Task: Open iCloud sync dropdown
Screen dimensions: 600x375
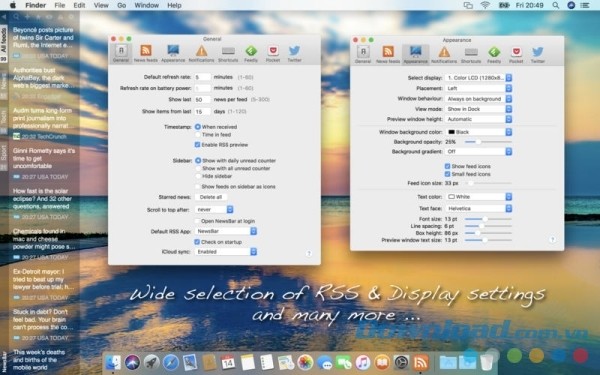Action: [x=226, y=252]
